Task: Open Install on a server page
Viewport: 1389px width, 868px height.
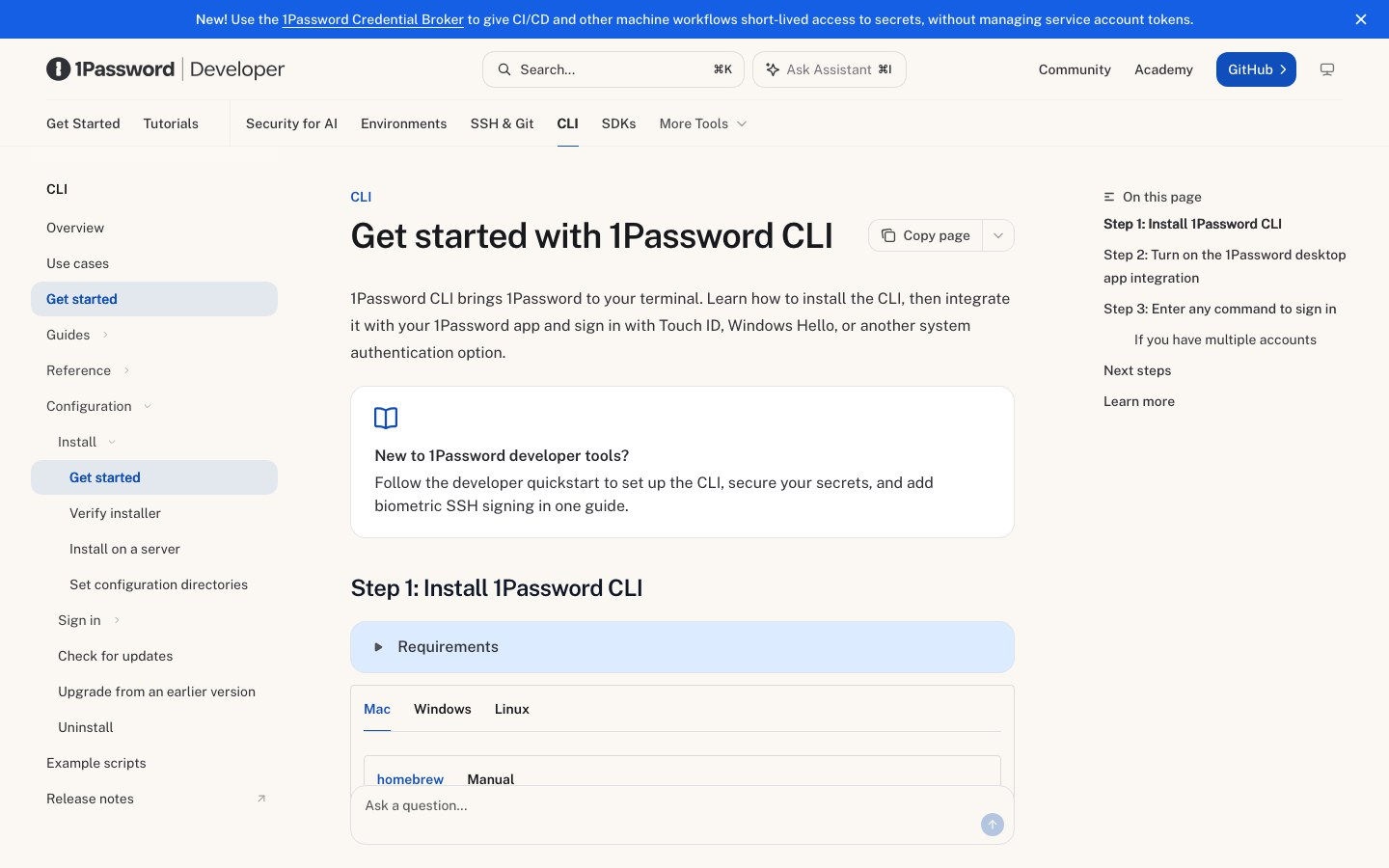Action: click(124, 549)
